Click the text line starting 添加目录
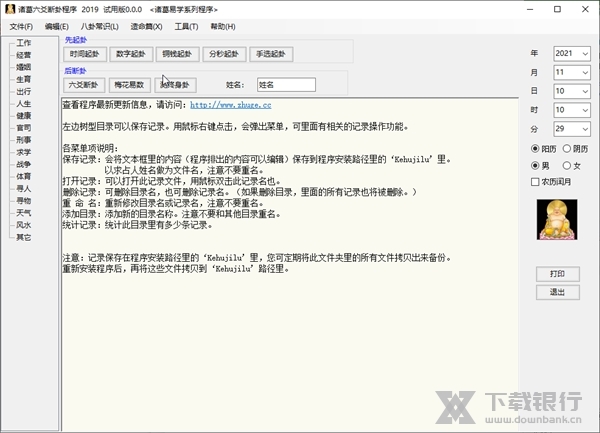The width and height of the screenshot is (600, 433). (x=172, y=214)
